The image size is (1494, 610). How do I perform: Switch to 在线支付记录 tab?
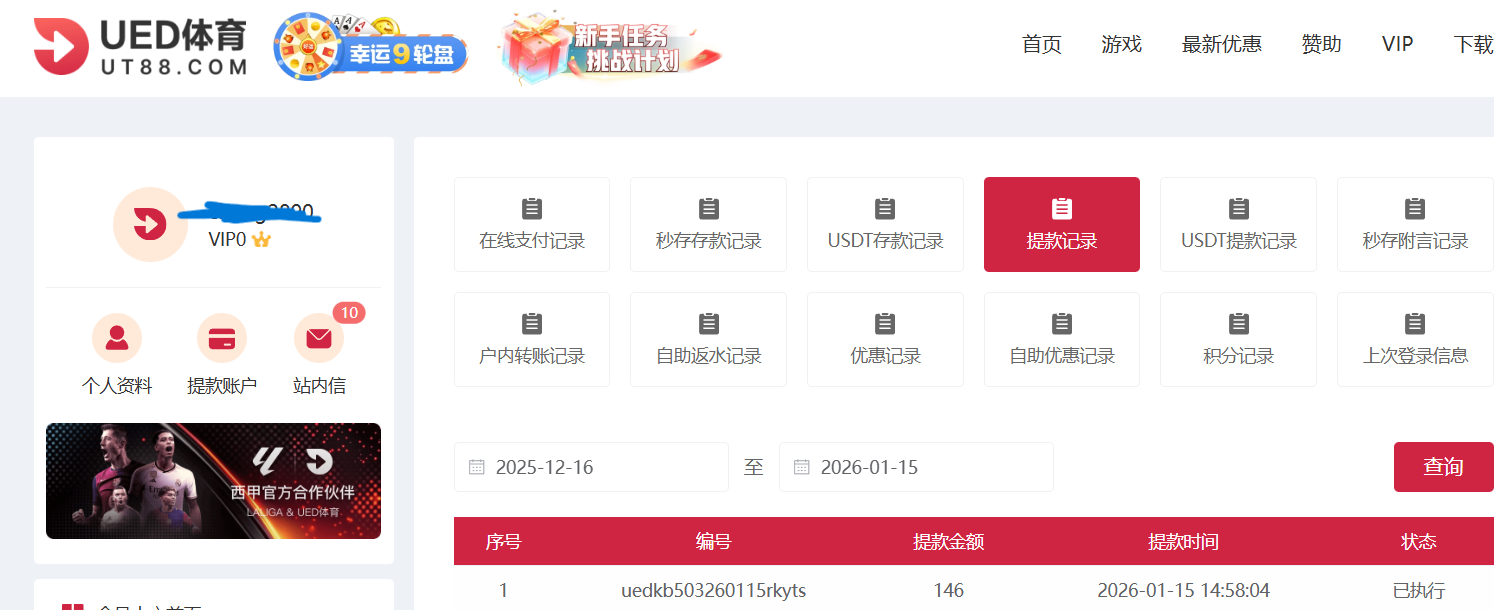pyautogui.click(x=531, y=224)
